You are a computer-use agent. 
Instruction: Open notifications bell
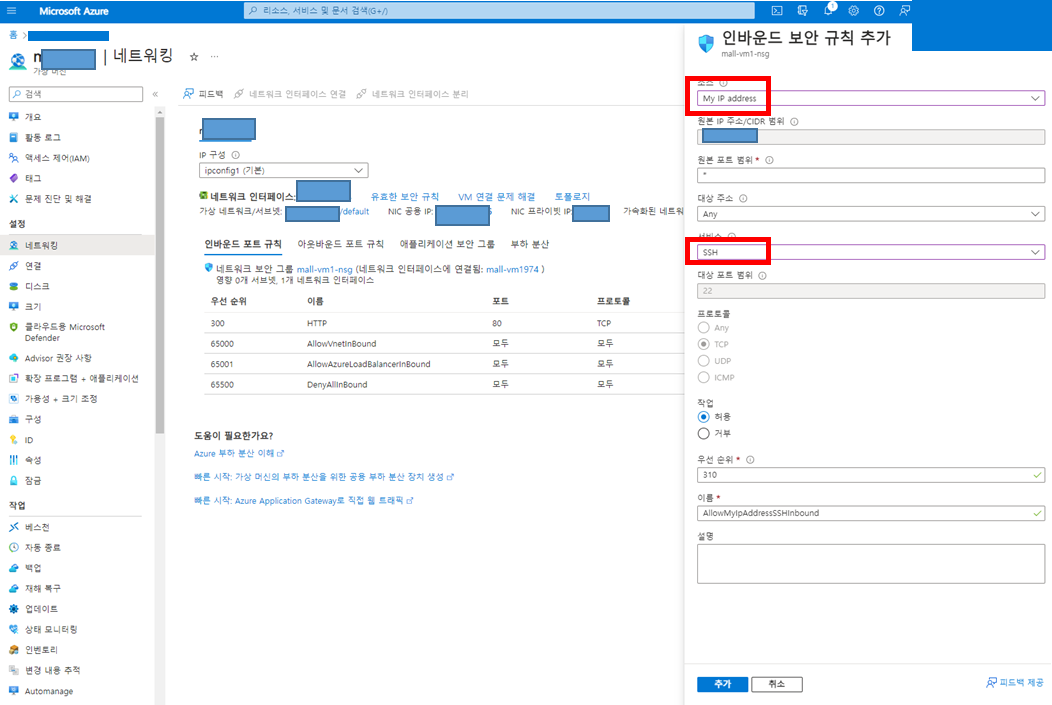pyautogui.click(x=829, y=11)
